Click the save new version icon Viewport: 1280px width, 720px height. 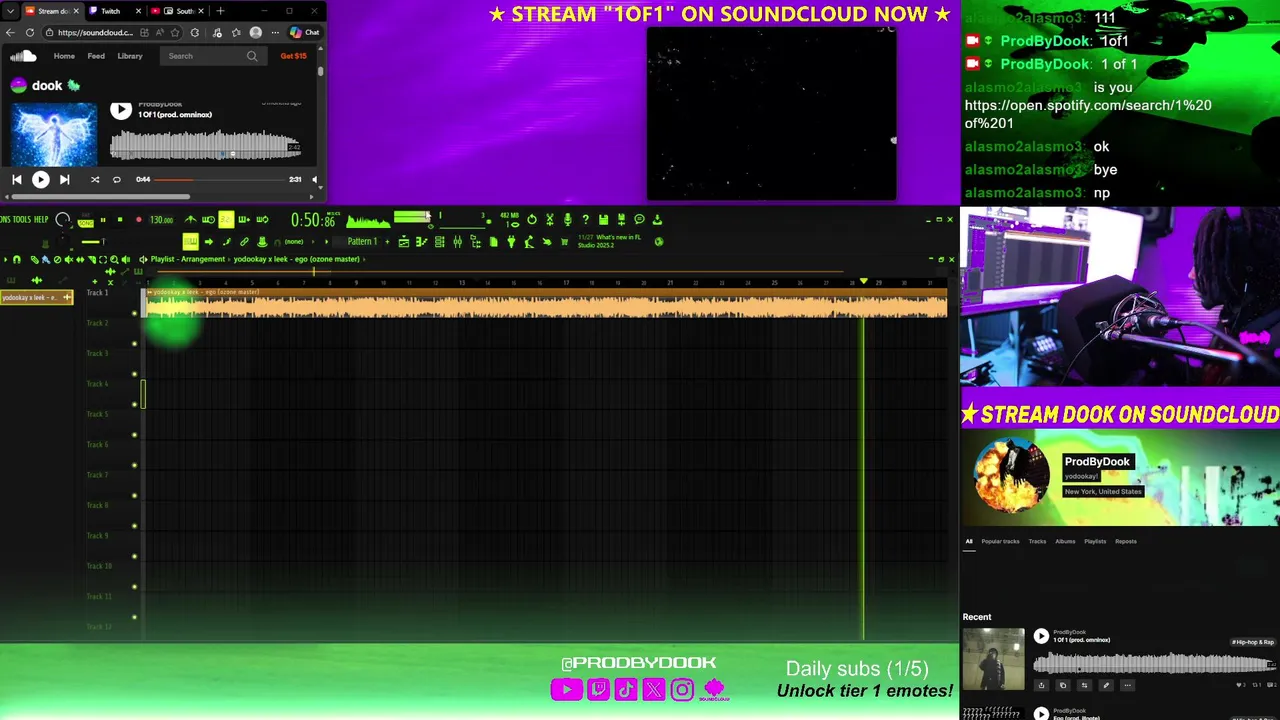[x=621, y=219]
